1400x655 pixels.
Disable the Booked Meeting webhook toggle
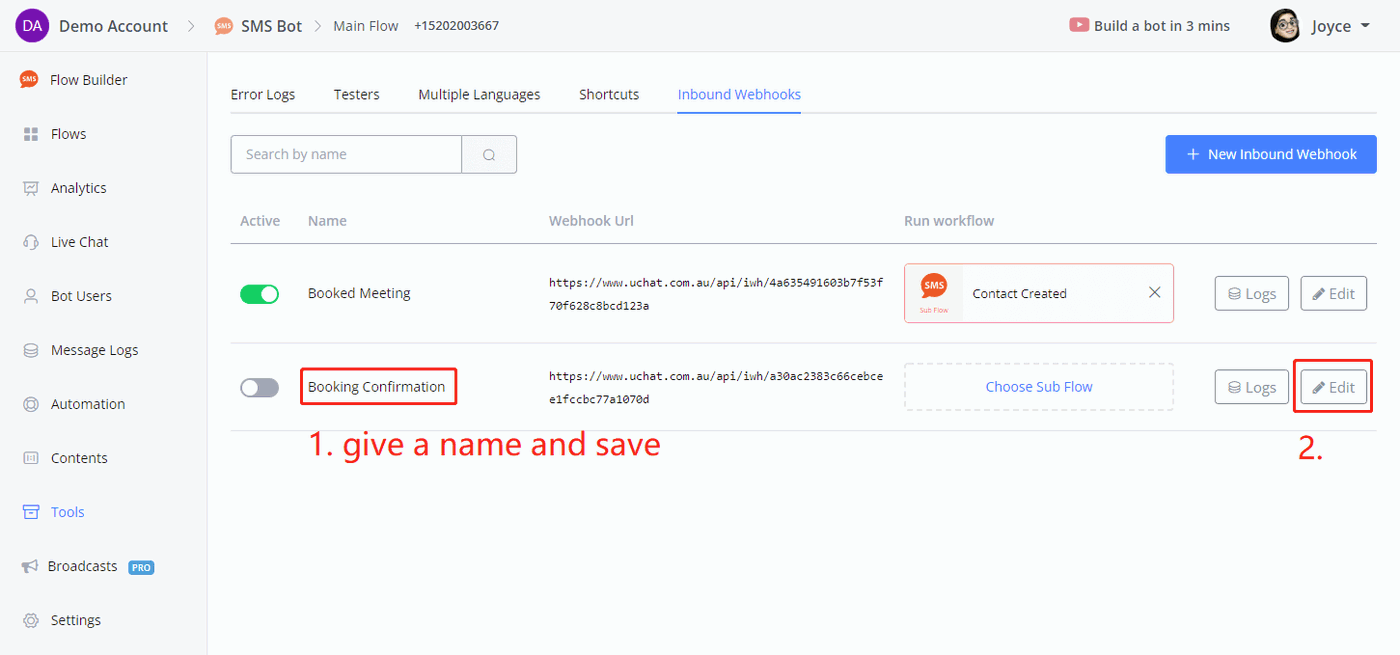(x=260, y=294)
